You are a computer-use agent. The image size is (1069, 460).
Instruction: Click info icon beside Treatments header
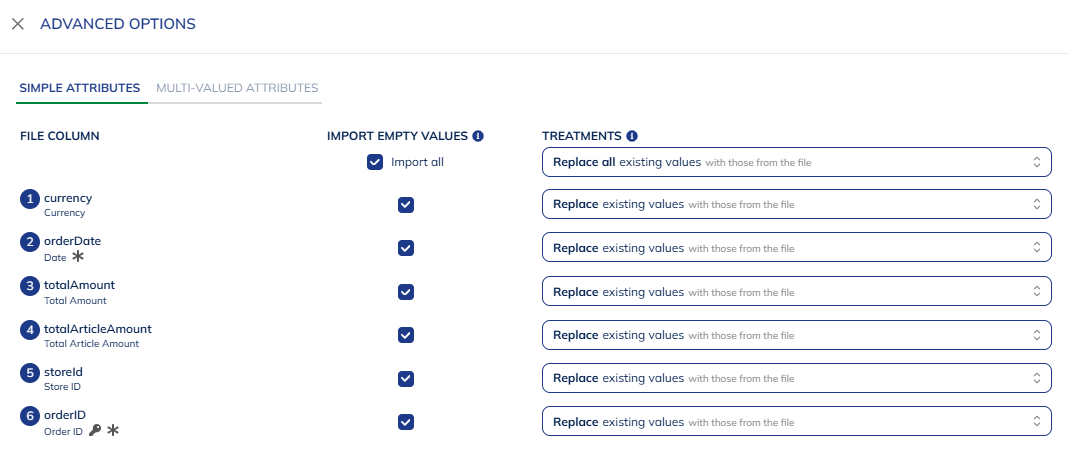coord(632,136)
